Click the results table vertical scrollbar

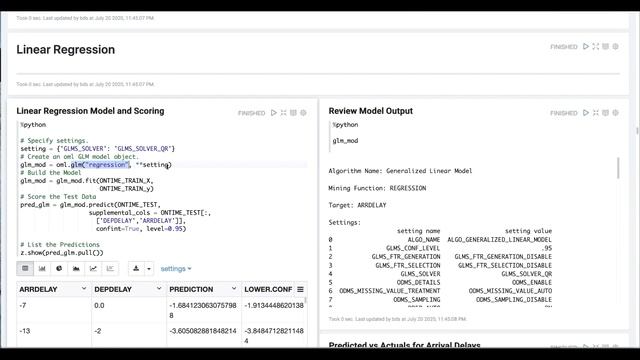point(305,300)
